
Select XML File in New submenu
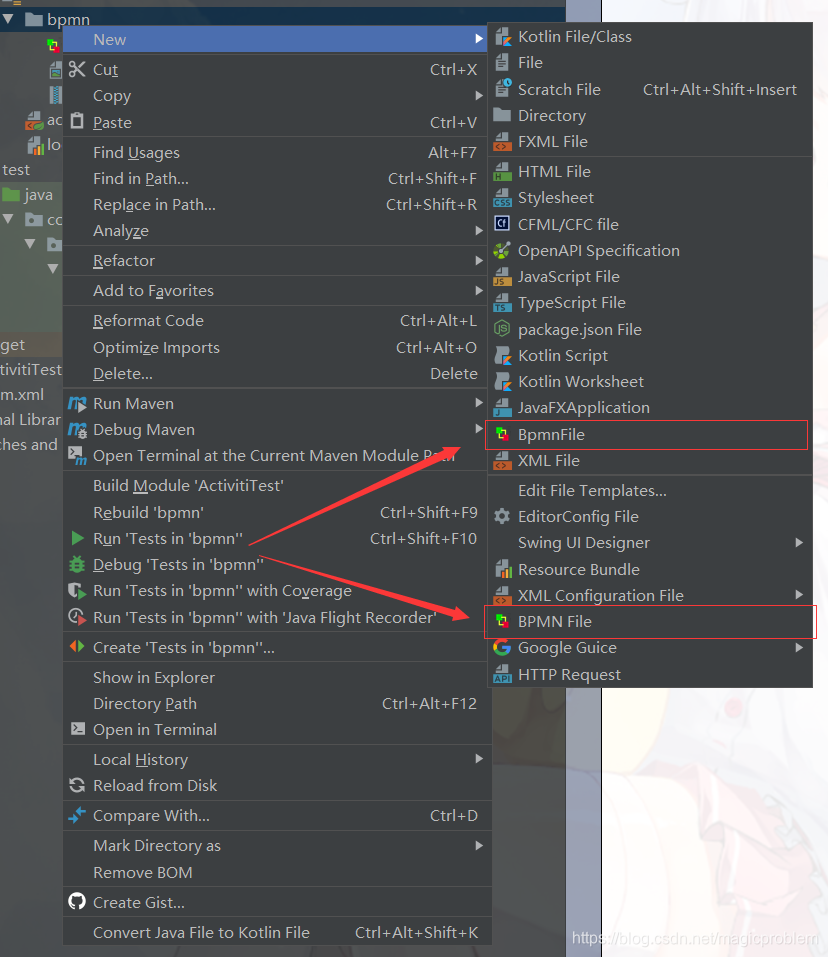650,461
